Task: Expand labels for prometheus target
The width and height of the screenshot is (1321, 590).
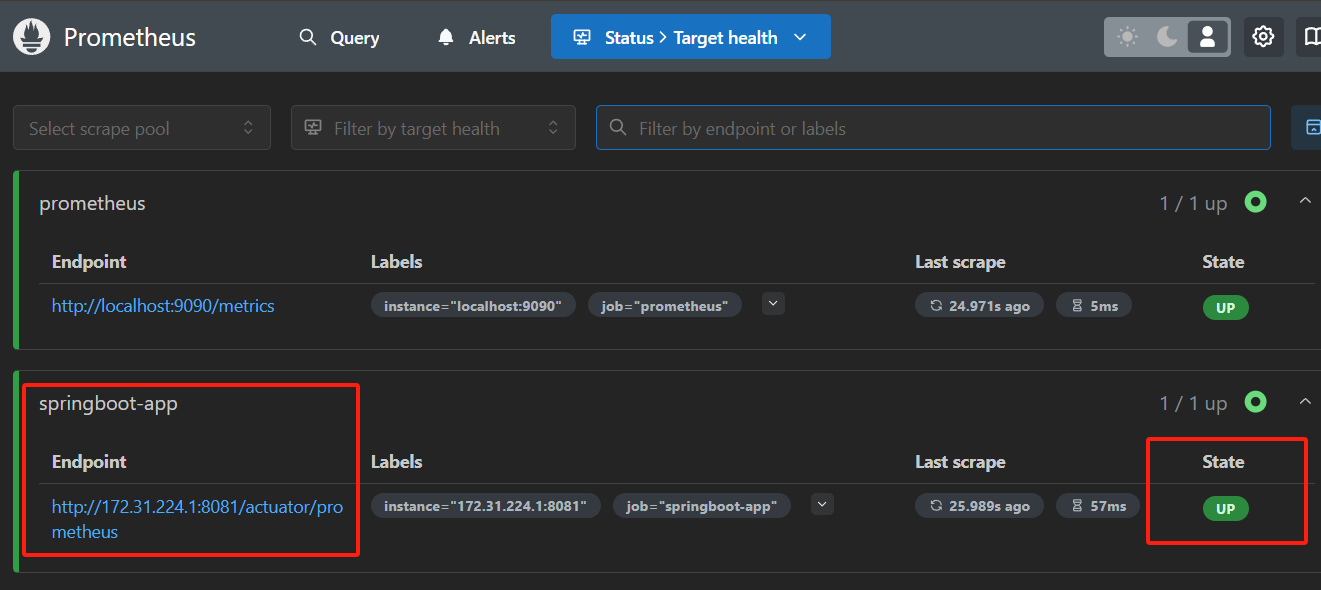Action: point(773,303)
